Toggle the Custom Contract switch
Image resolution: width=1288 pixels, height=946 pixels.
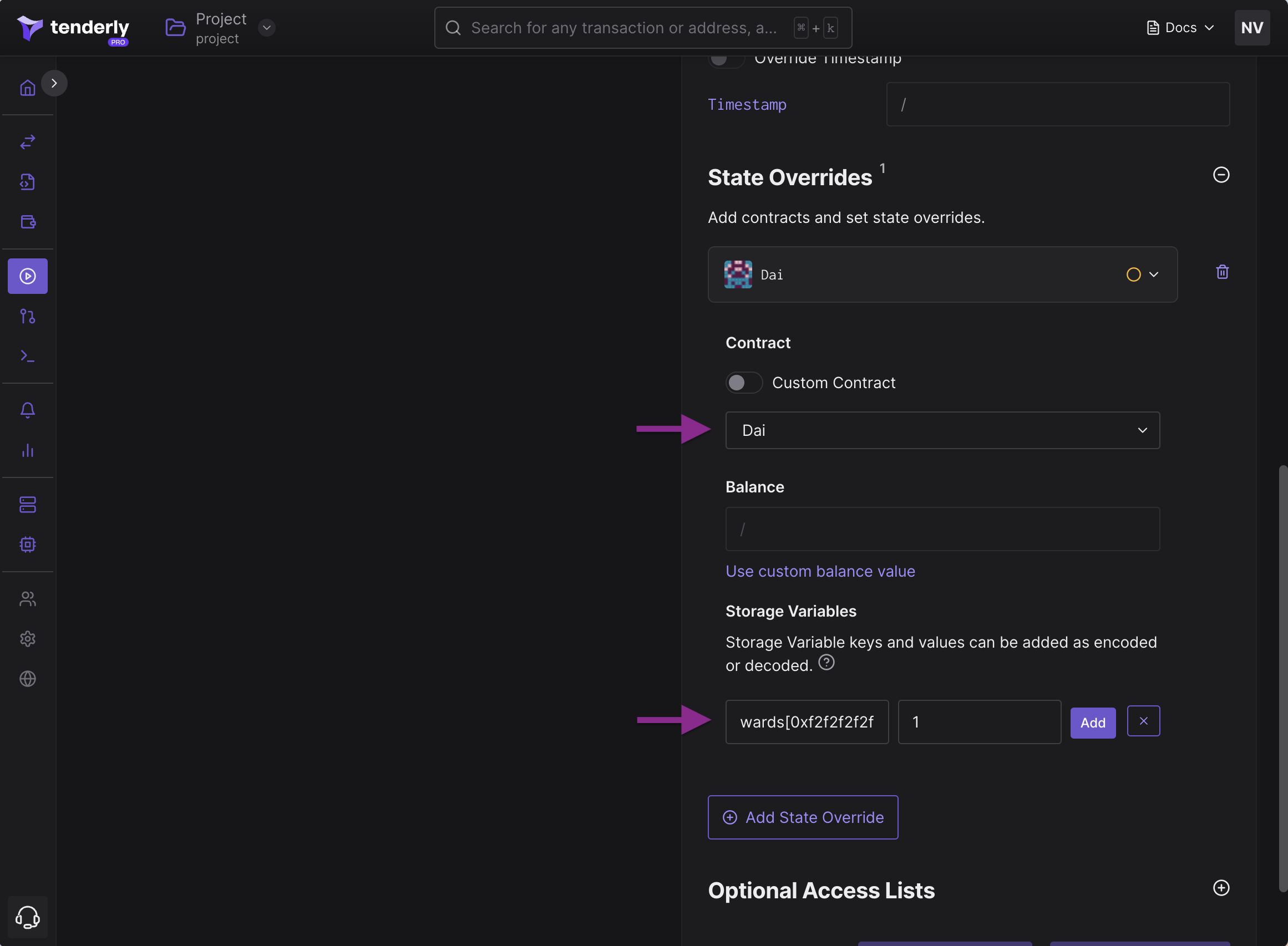[x=744, y=383]
